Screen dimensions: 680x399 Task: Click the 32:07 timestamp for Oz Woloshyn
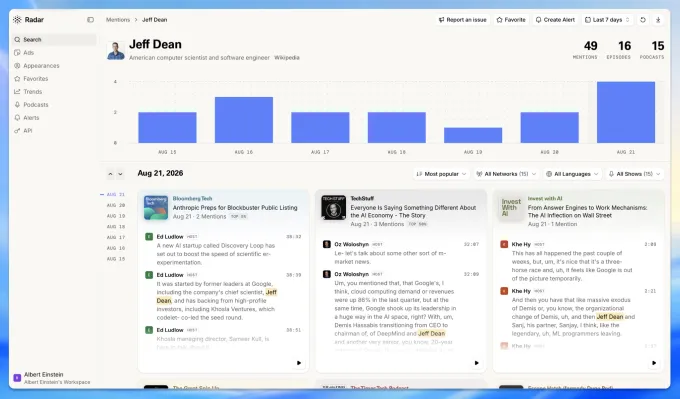click(471, 245)
